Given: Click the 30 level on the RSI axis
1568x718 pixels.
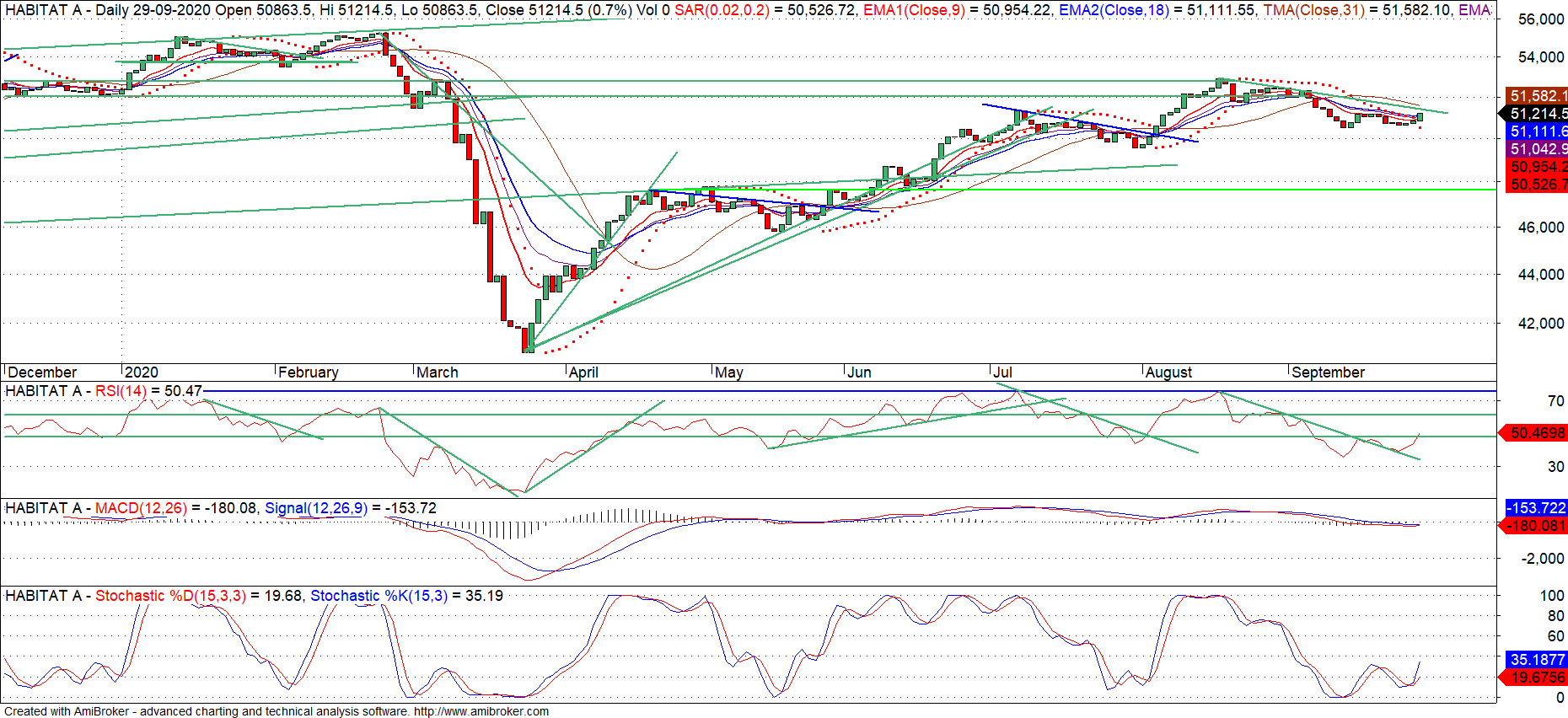Looking at the screenshot, I should point(1555,467).
